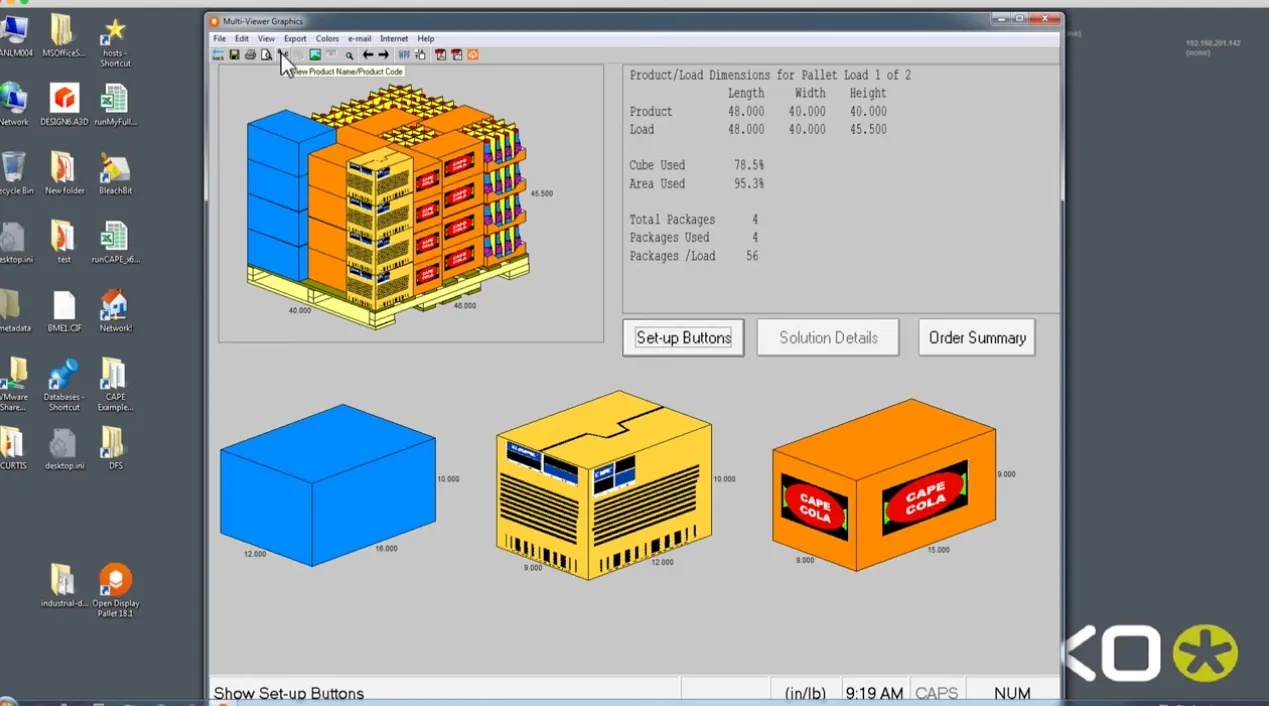
Task: Click the WPF export toolbar icon
Action: click(x=404, y=55)
